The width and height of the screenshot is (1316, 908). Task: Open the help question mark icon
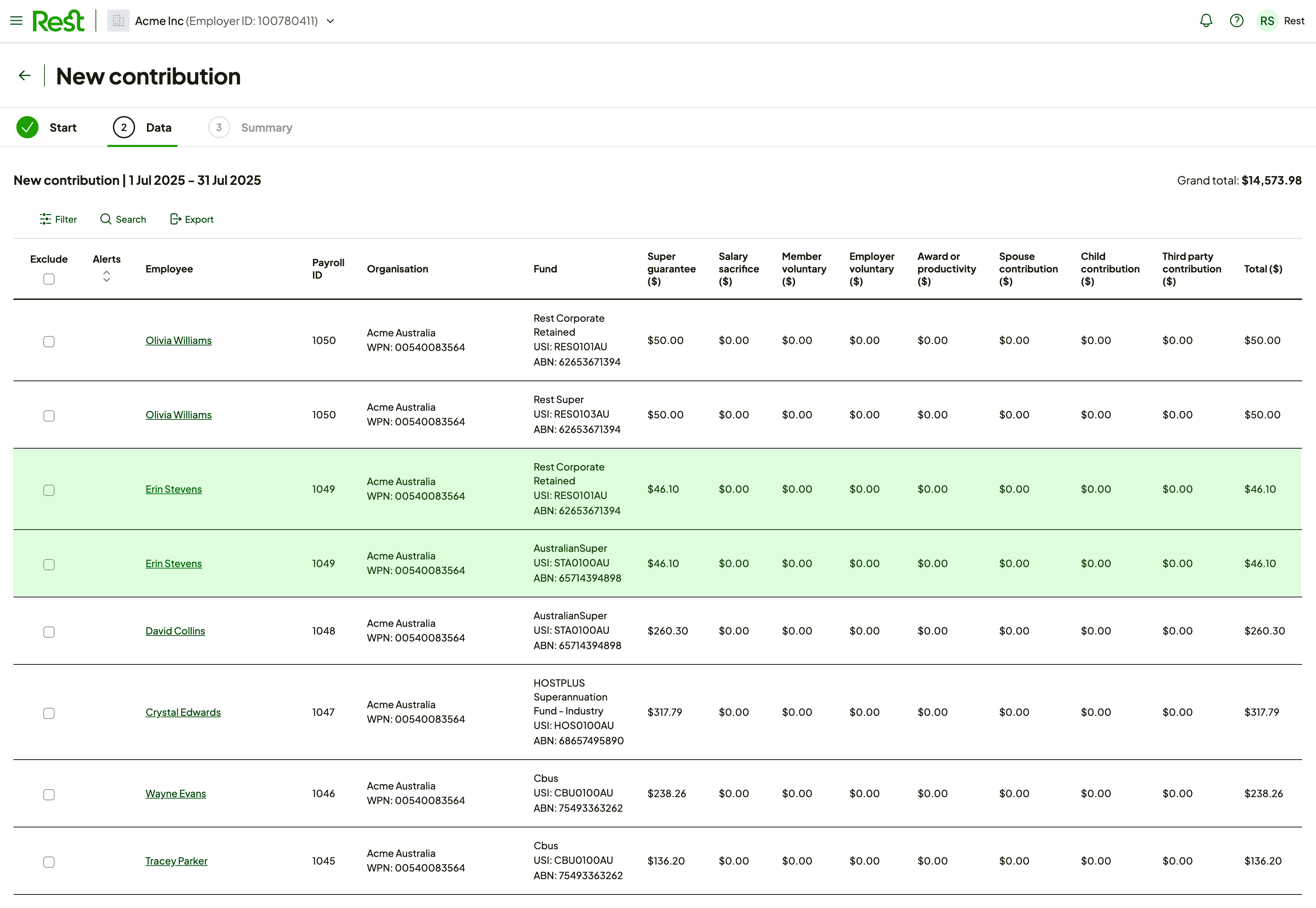pyautogui.click(x=1236, y=21)
